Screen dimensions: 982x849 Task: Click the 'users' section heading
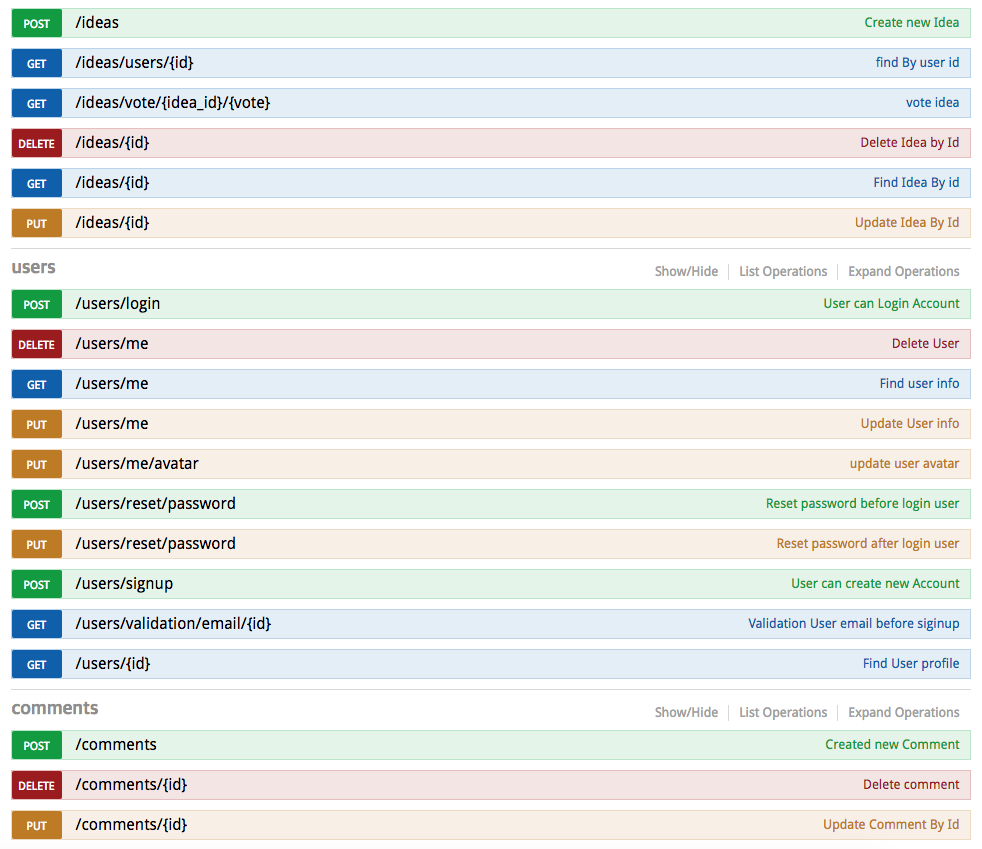(x=33, y=267)
